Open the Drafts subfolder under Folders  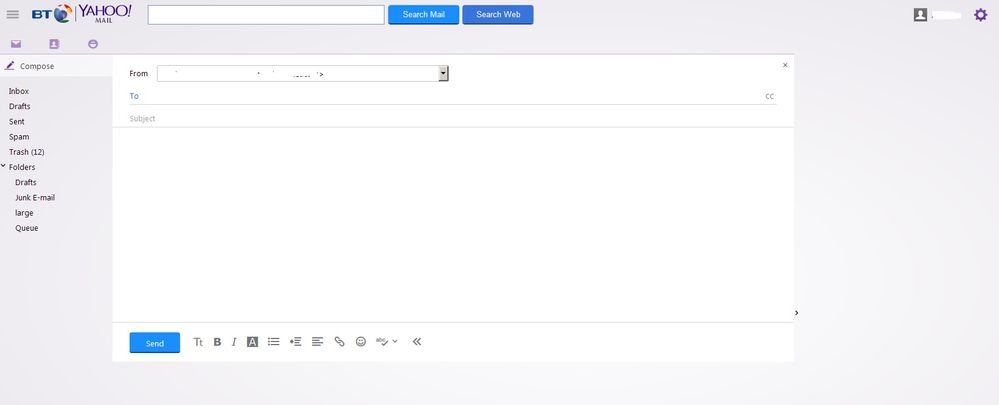pos(26,182)
